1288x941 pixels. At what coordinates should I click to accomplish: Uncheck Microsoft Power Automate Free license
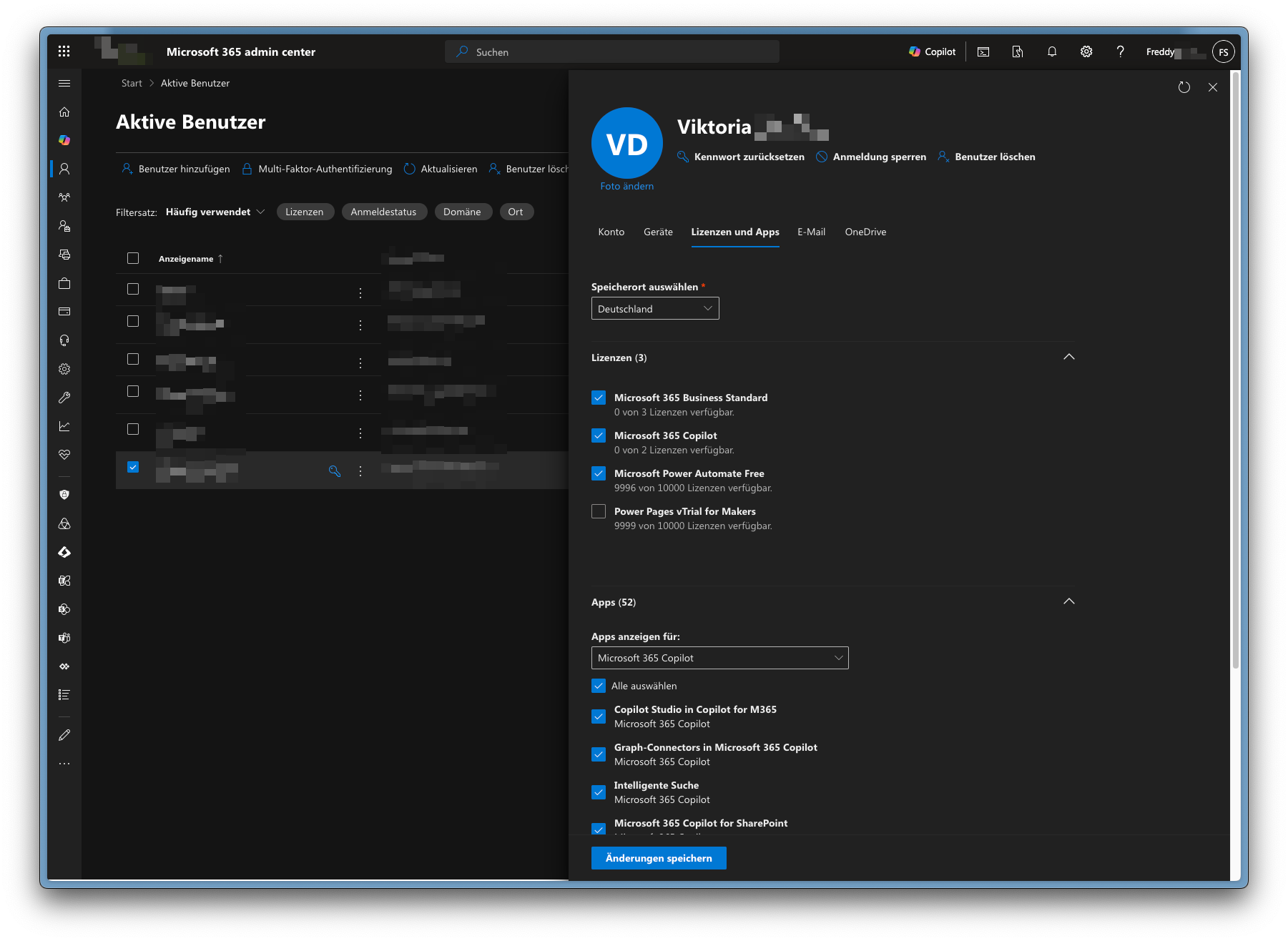coord(599,473)
